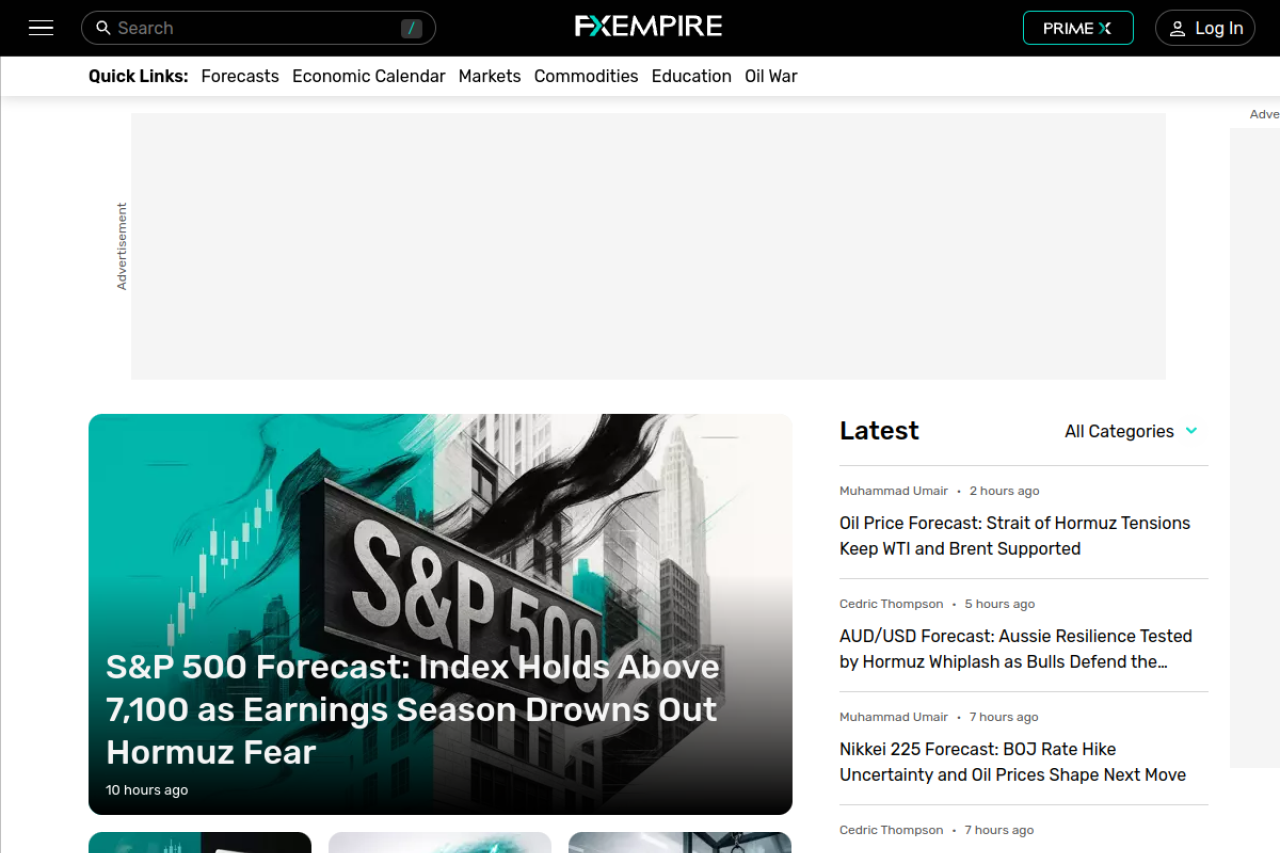Click the Latest section heading
1280x853 pixels.
click(x=879, y=431)
